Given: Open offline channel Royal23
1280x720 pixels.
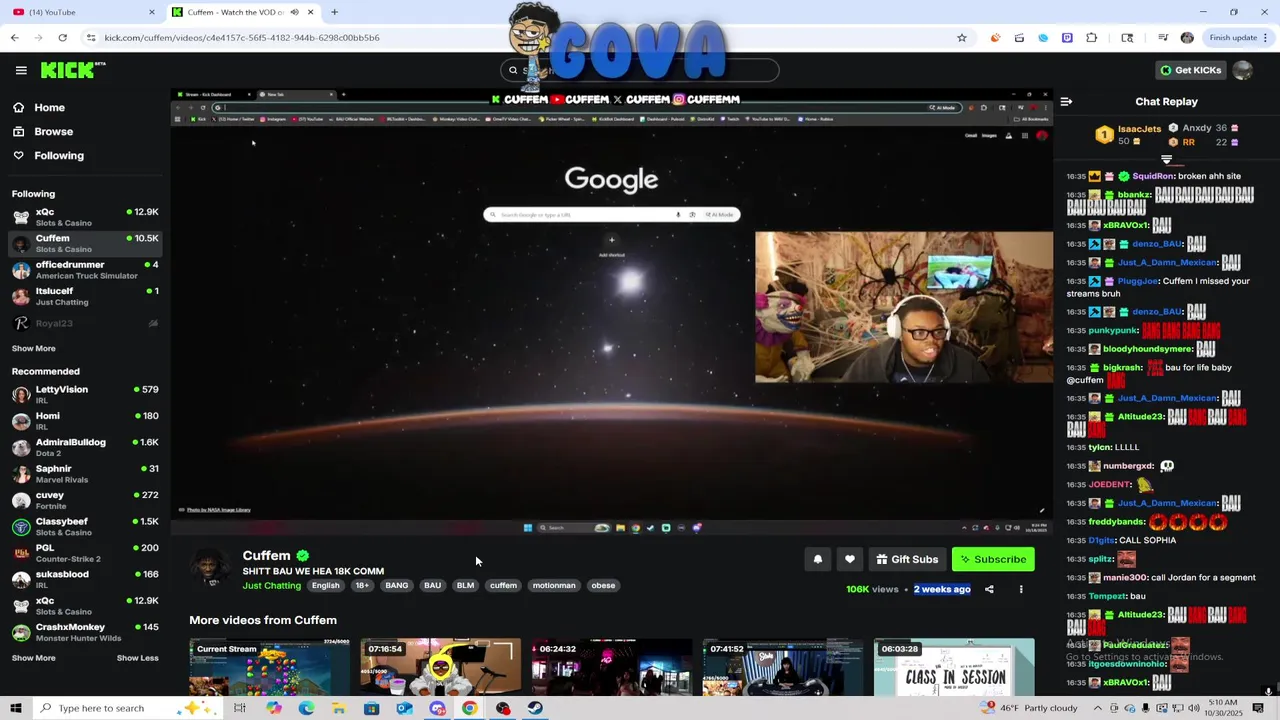Looking at the screenshot, I should [x=85, y=324].
